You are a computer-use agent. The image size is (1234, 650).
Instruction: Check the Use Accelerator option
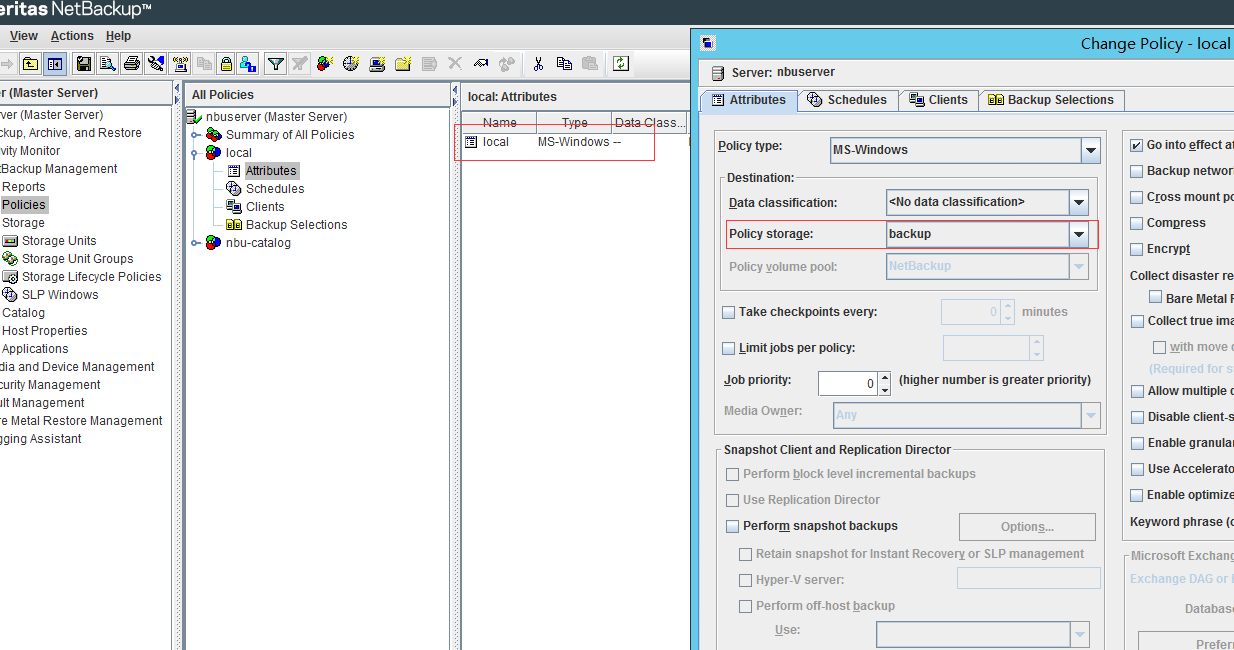pyautogui.click(x=1136, y=469)
